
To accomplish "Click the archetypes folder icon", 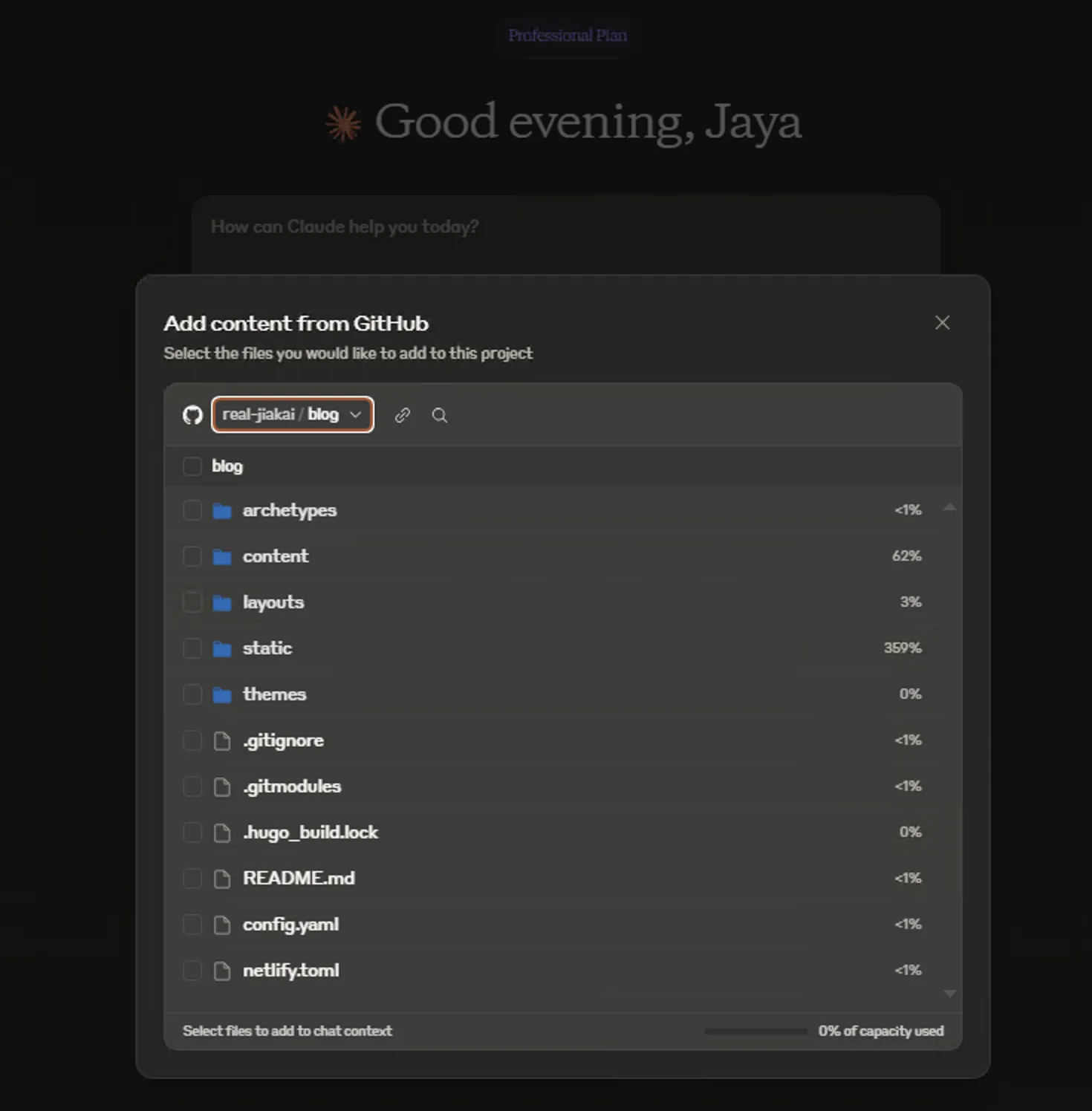I will (222, 511).
